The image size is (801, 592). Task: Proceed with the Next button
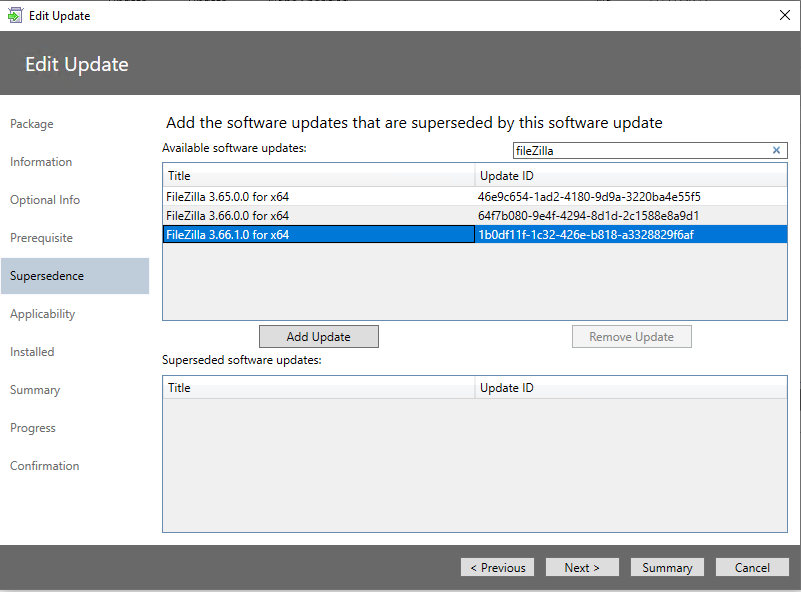(x=582, y=567)
